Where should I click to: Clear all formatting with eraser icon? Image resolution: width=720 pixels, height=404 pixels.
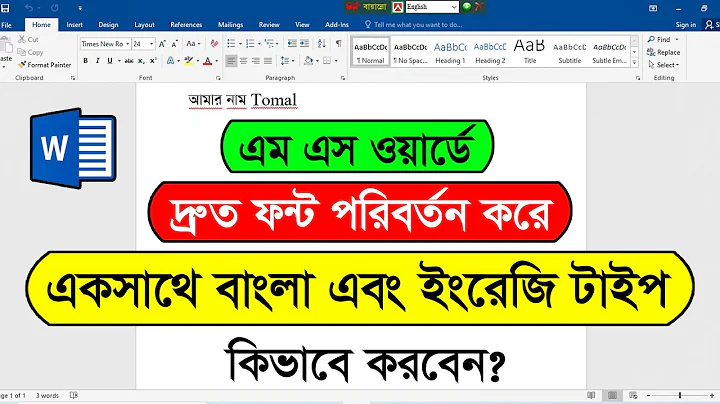coord(214,44)
